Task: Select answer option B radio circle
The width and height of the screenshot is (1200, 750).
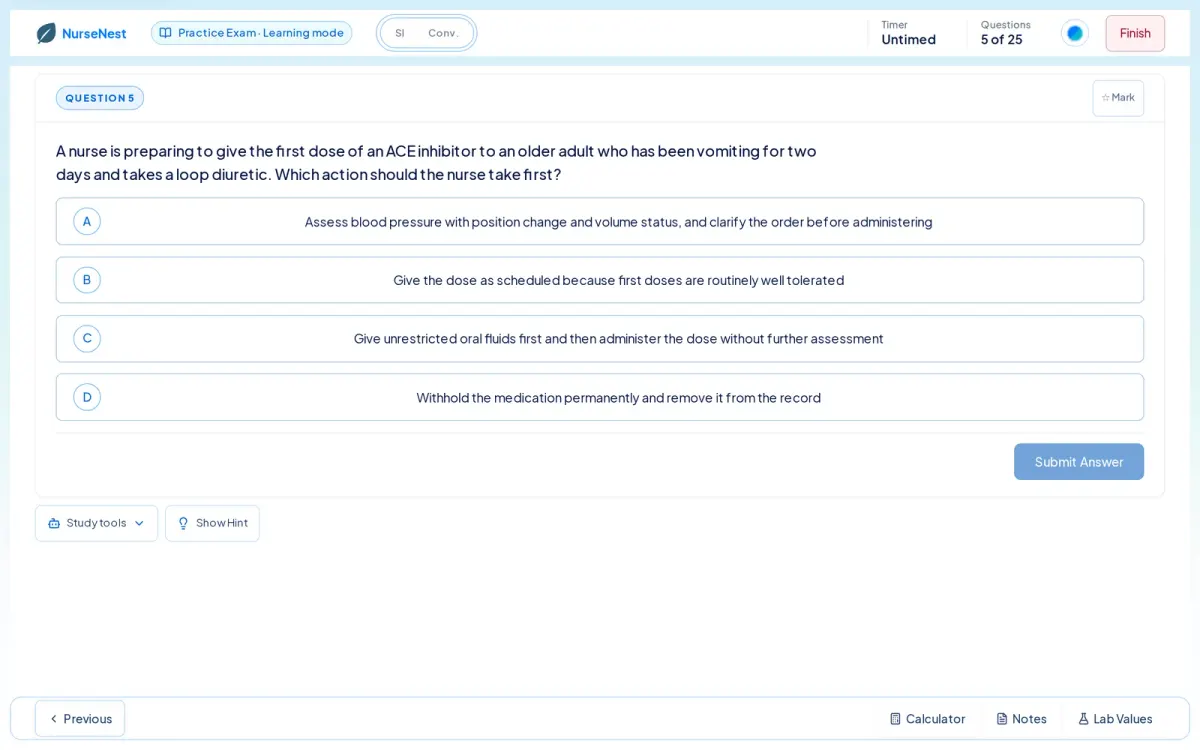Action: click(87, 280)
